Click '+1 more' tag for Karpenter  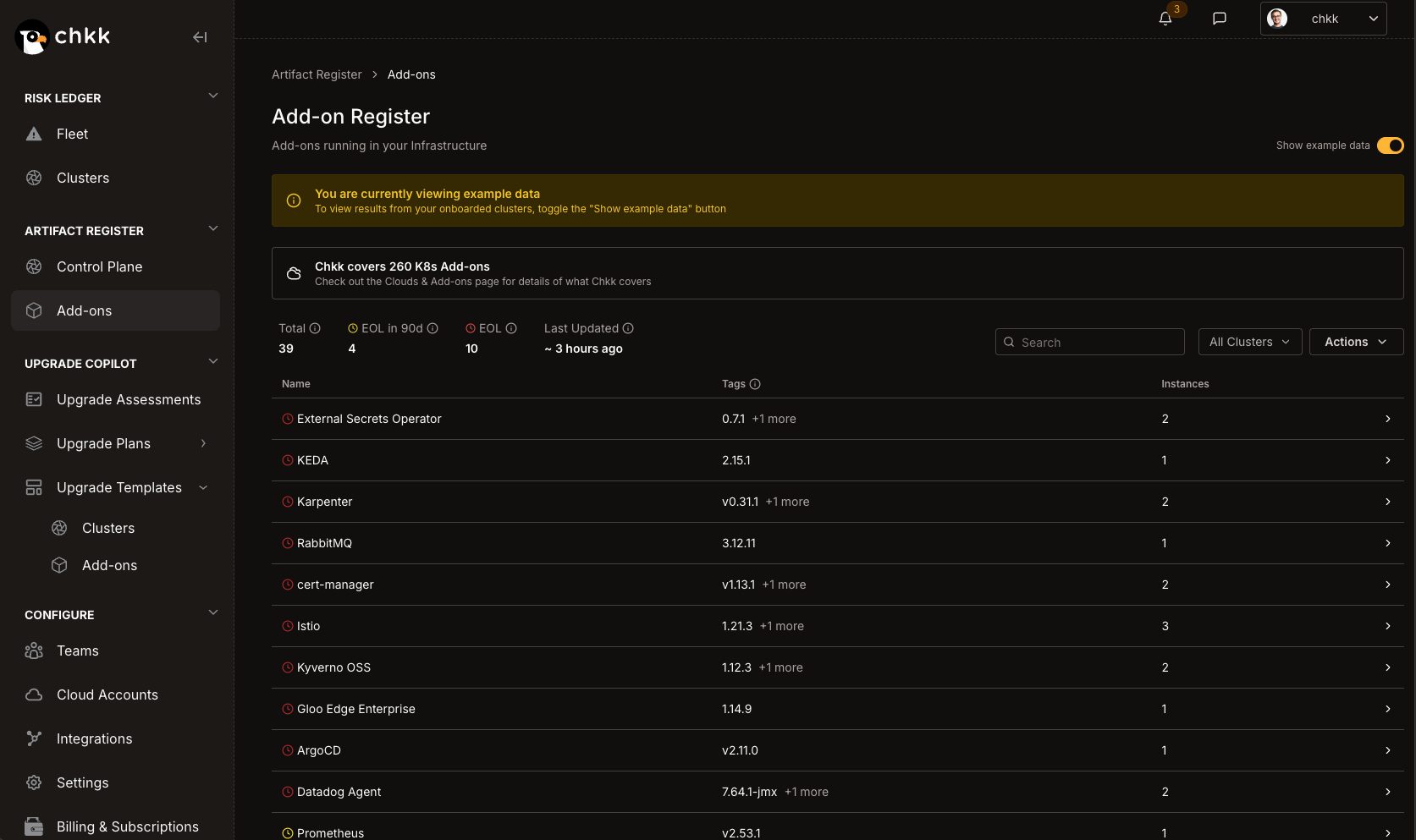[x=787, y=502]
